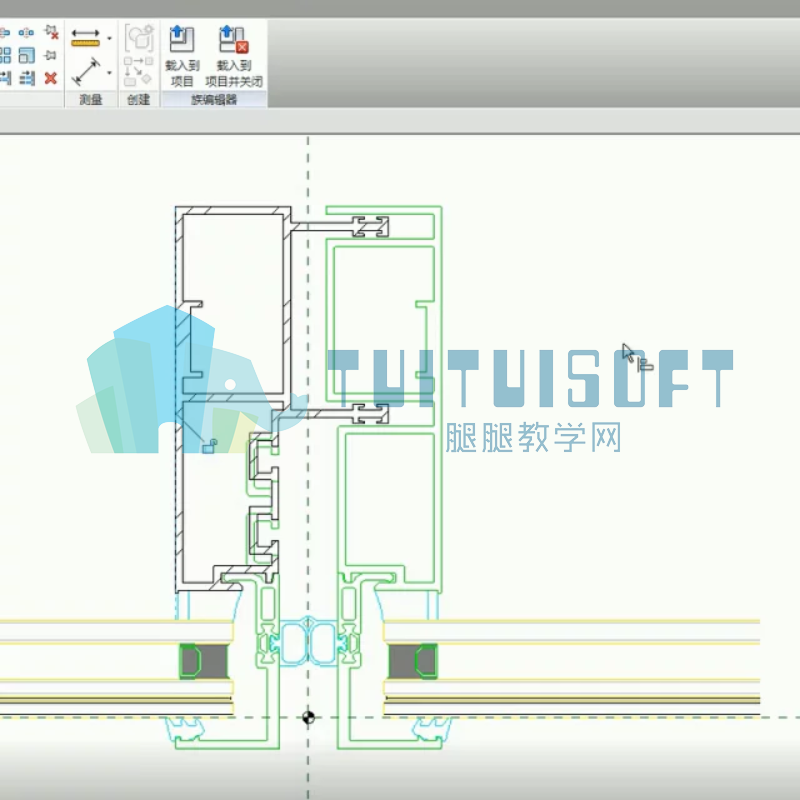This screenshot has width=800, height=800.
Task: Pin the element with Pin tool
Action: point(50,55)
